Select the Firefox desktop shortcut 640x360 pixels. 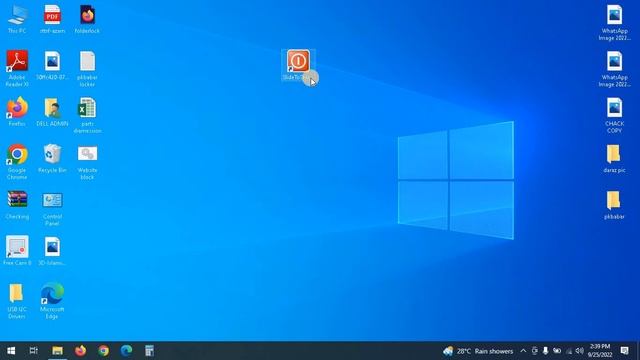[x=17, y=111]
